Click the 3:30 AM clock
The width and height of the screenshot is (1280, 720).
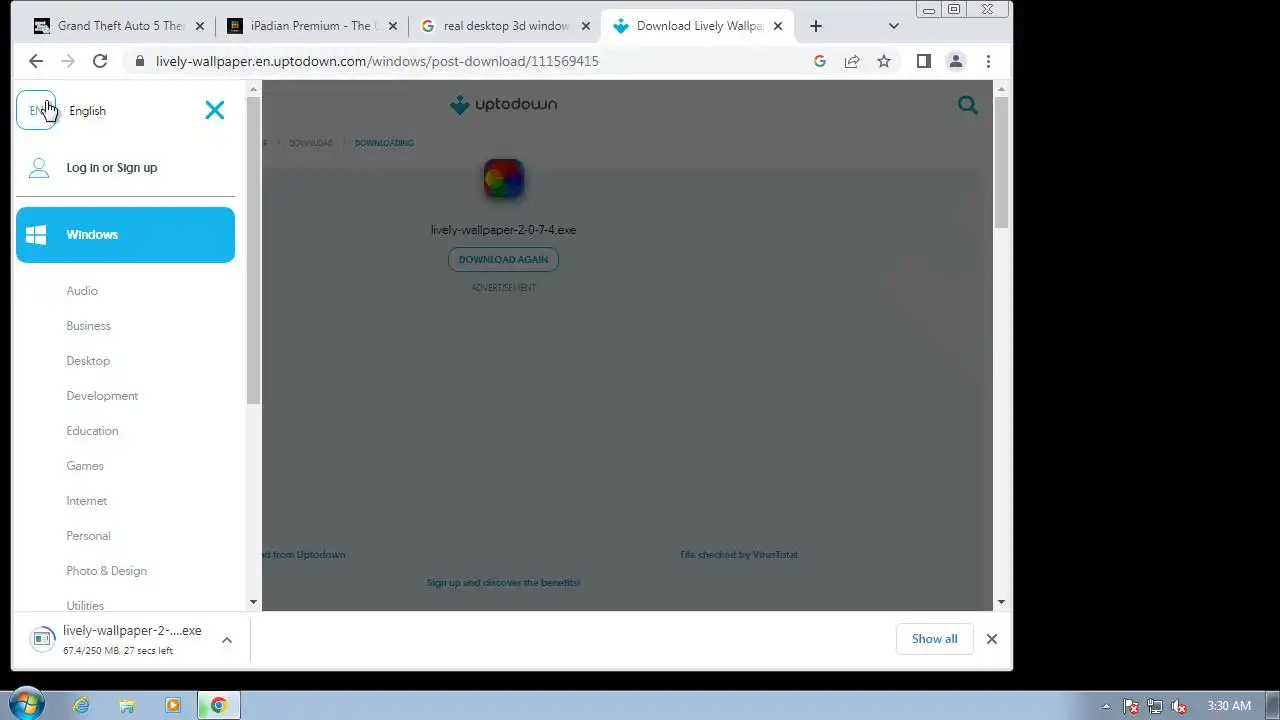[1229, 706]
